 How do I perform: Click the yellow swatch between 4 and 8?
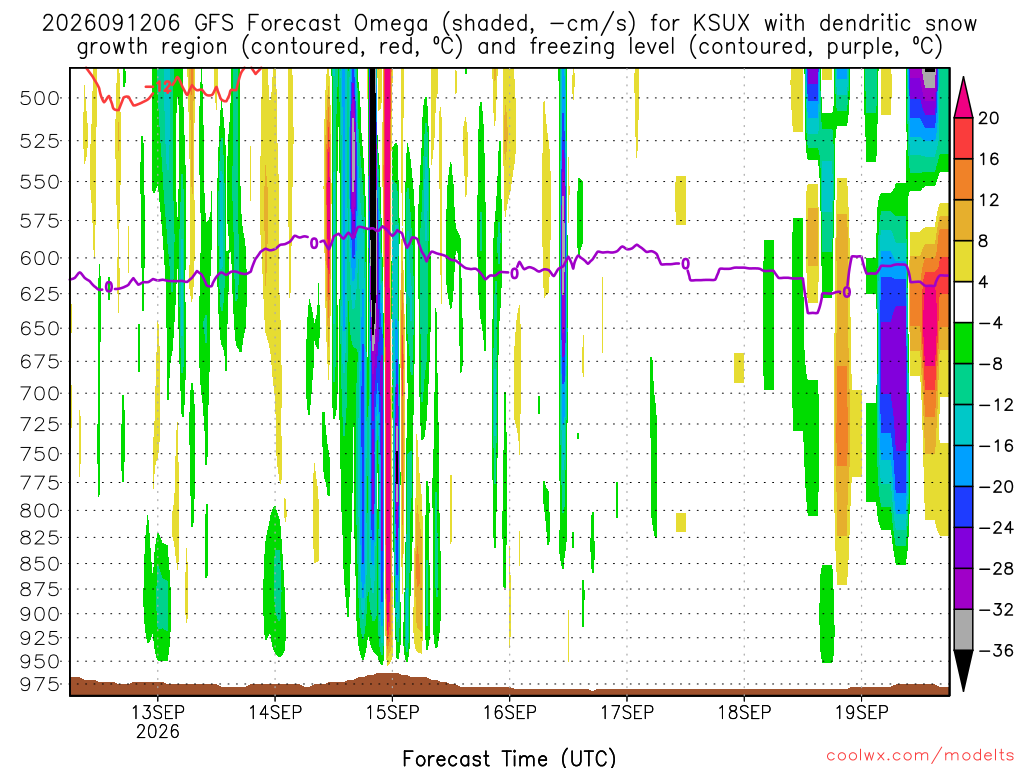tap(963, 261)
